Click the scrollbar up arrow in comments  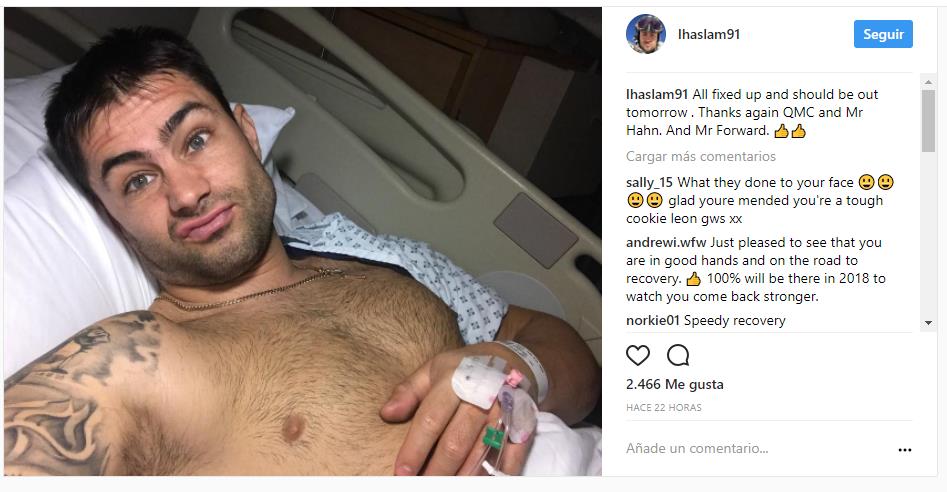point(928,82)
